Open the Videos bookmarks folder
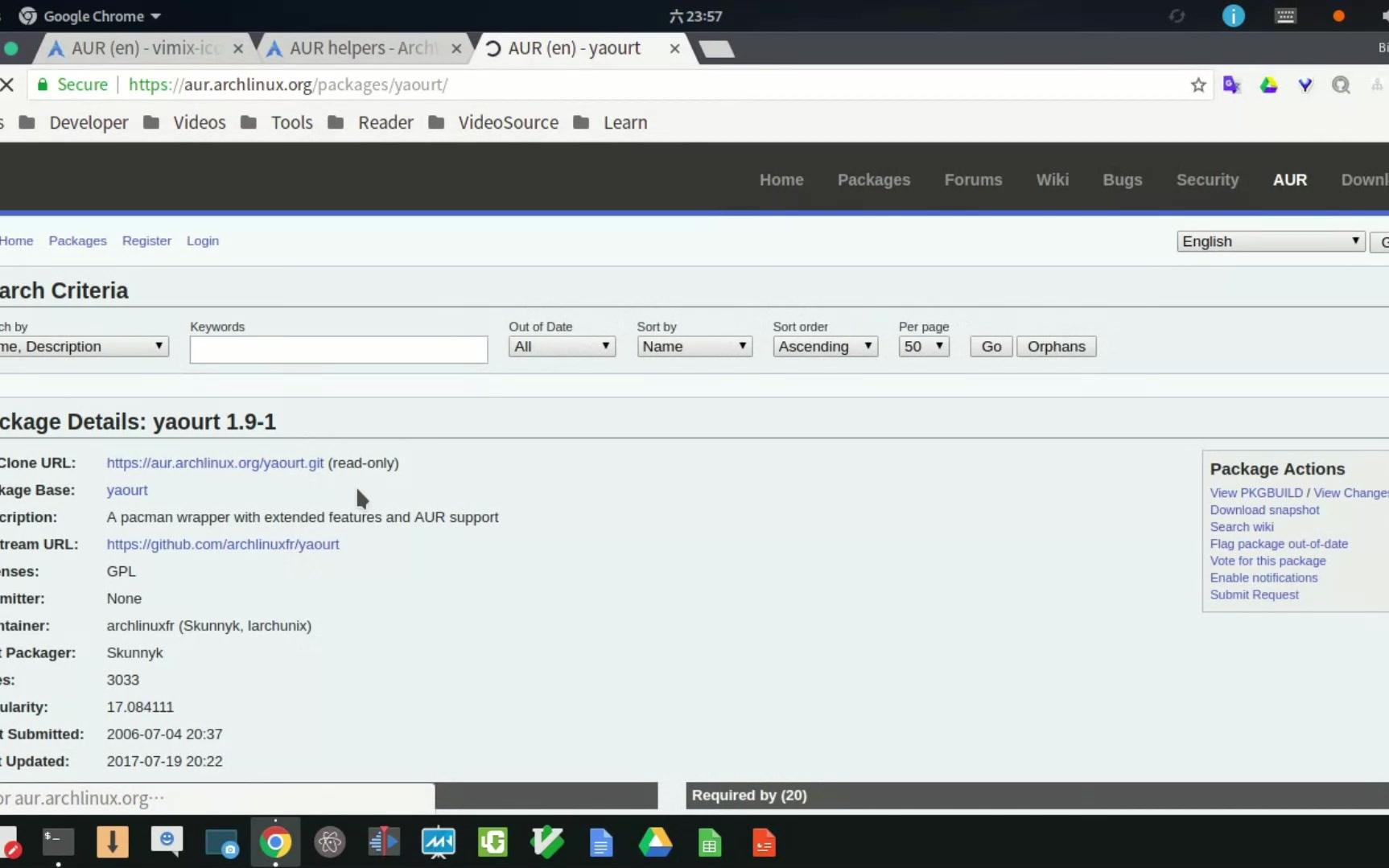Image resolution: width=1389 pixels, height=868 pixels. point(184,122)
